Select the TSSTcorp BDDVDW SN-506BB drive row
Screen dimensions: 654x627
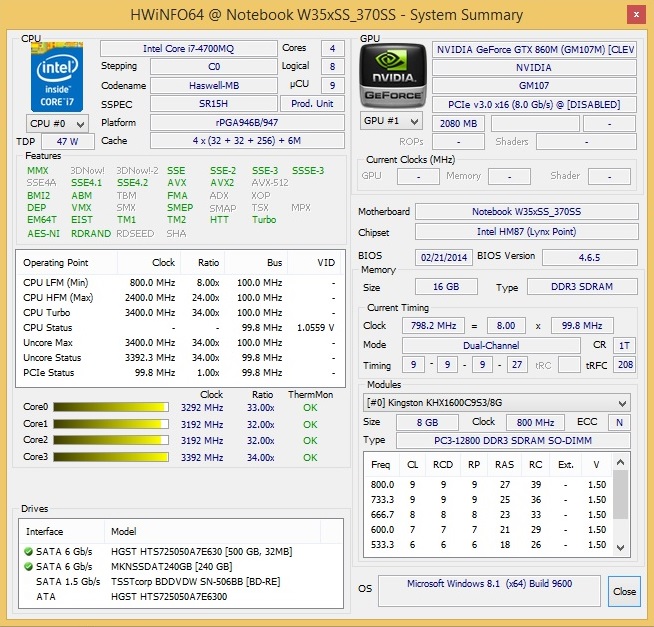pos(181,582)
